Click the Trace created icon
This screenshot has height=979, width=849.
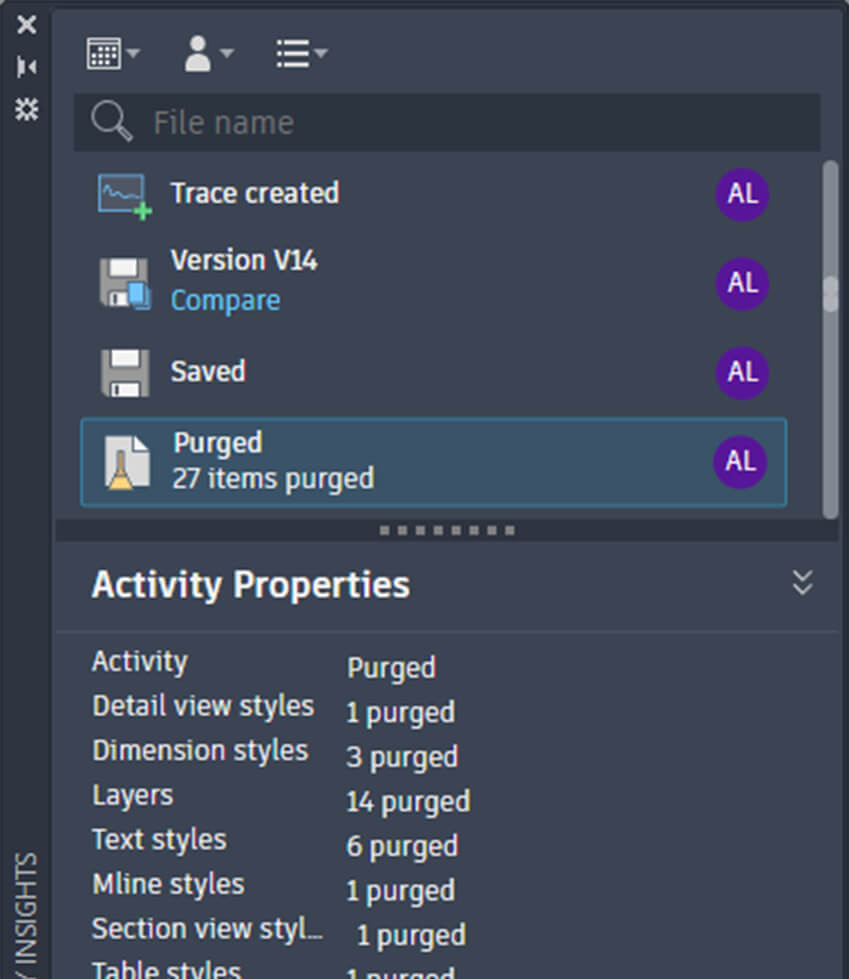[125, 195]
